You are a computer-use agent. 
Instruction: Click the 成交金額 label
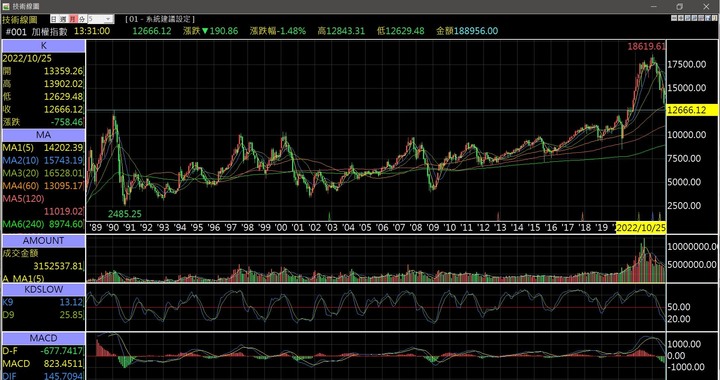[20, 253]
